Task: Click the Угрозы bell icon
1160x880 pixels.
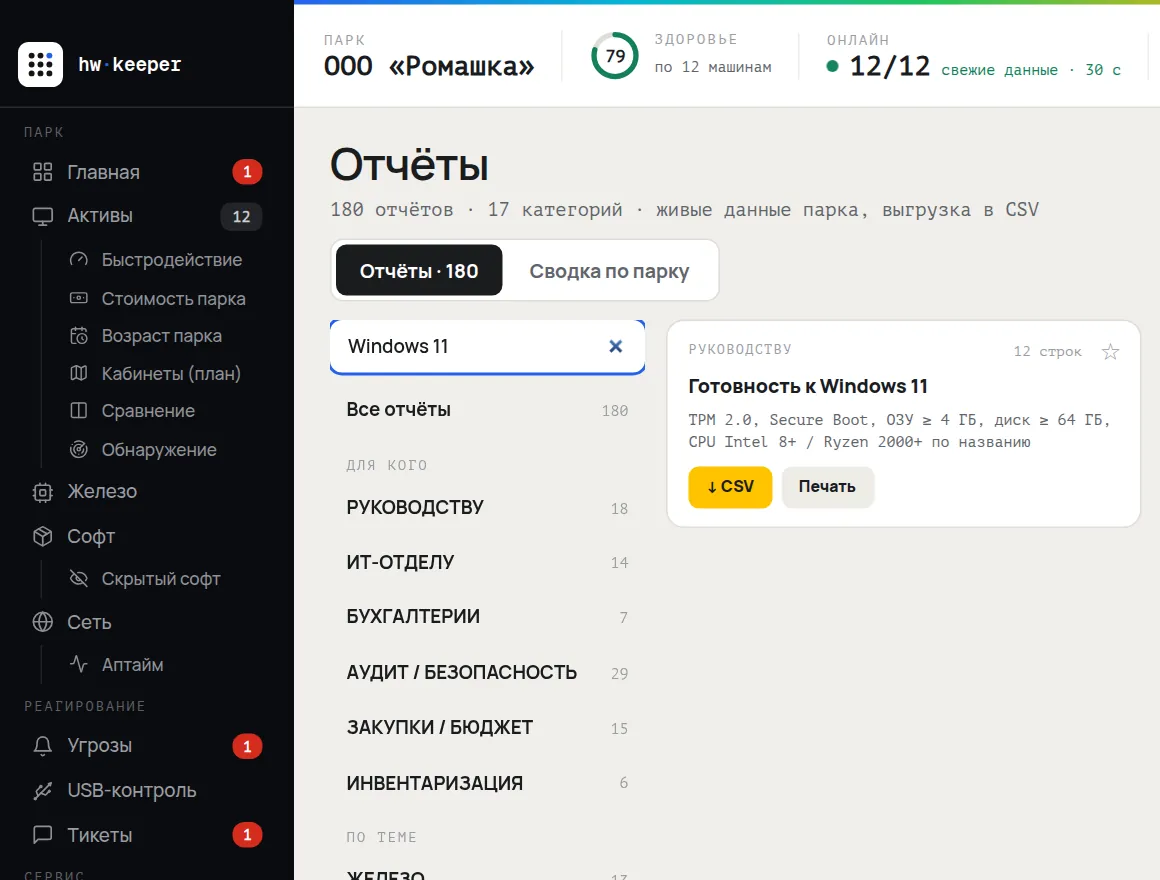Action: pyautogui.click(x=43, y=745)
